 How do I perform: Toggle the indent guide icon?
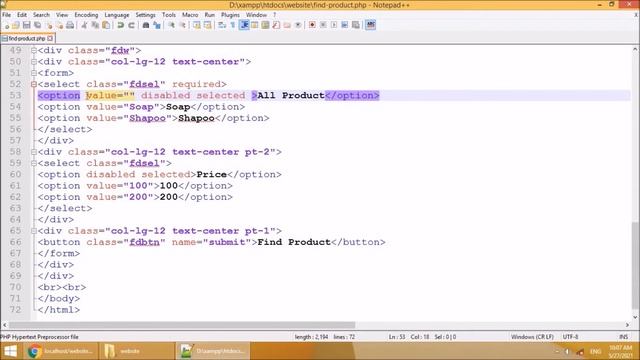click(x=244, y=25)
